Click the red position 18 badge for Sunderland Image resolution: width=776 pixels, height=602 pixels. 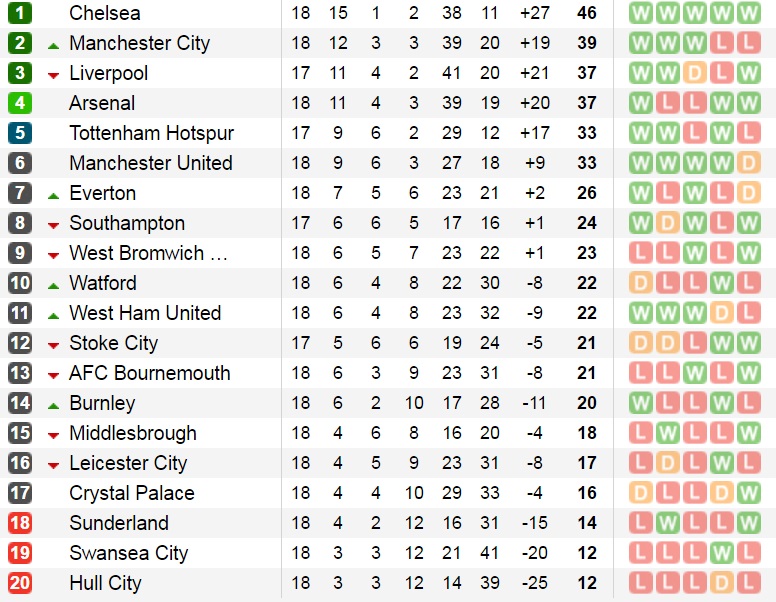[x=20, y=523]
